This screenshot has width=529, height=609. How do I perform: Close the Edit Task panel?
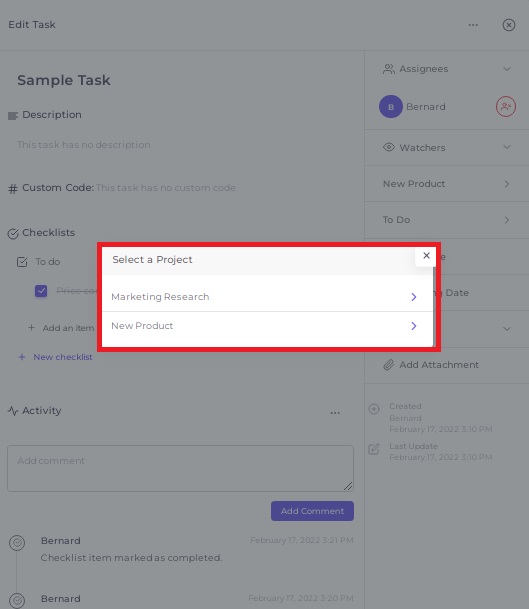(x=508, y=25)
